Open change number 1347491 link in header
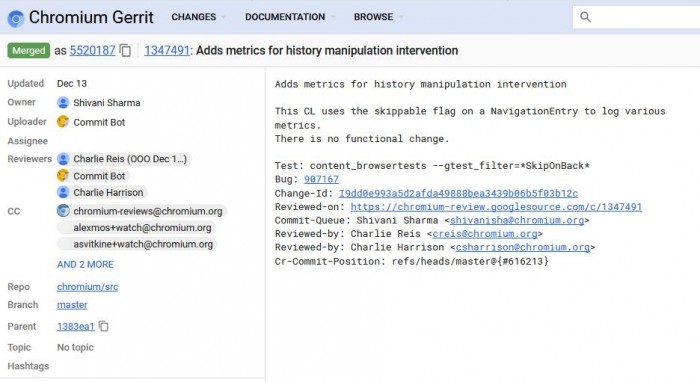Viewport: 700px width, 382px height. tap(167, 50)
